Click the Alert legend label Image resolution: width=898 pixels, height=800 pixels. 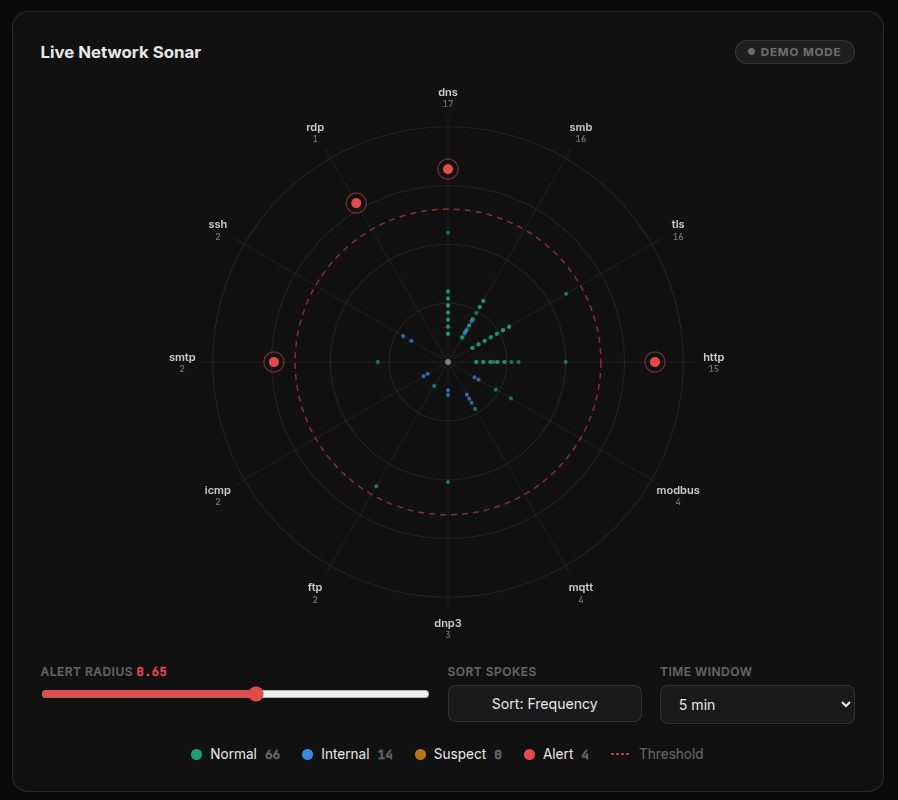pyautogui.click(x=558, y=754)
